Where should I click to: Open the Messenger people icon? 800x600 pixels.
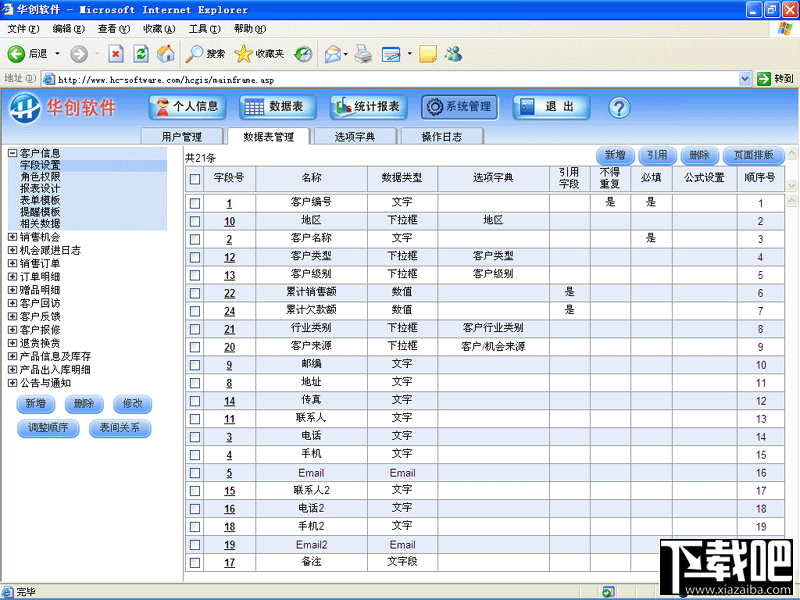(454, 54)
